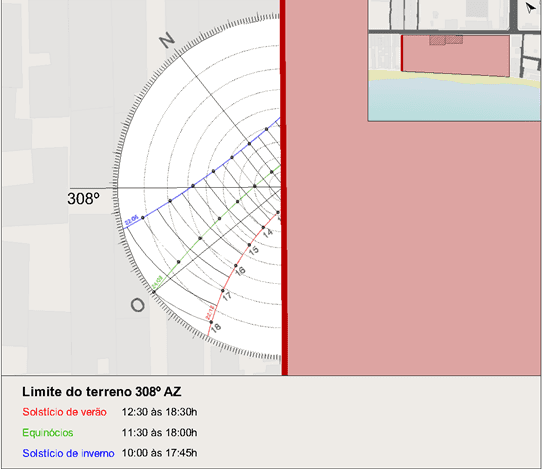The height and width of the screenshot is (469, 543).
Task: Click the north arrow icon in the inset map
Action: pos(530,8)
